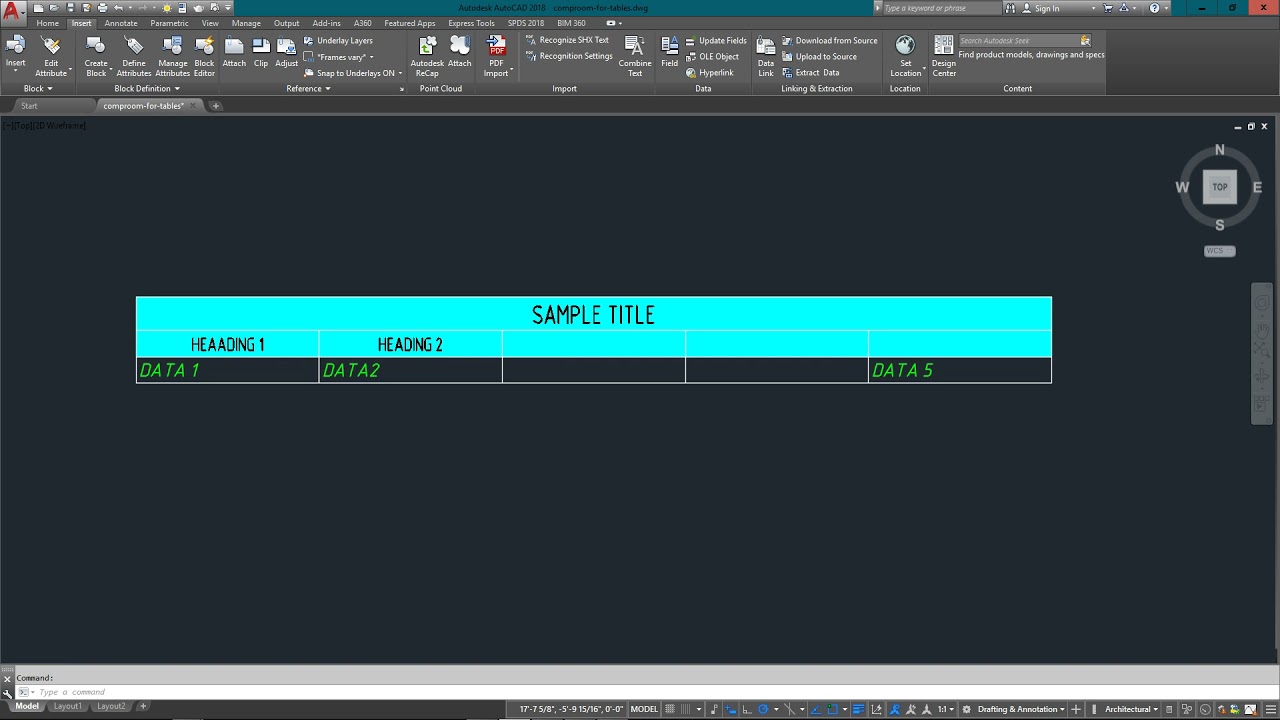Expand the Reference panel dropdown
This screenshot has height=720, width=1280.
pos(308,88)
